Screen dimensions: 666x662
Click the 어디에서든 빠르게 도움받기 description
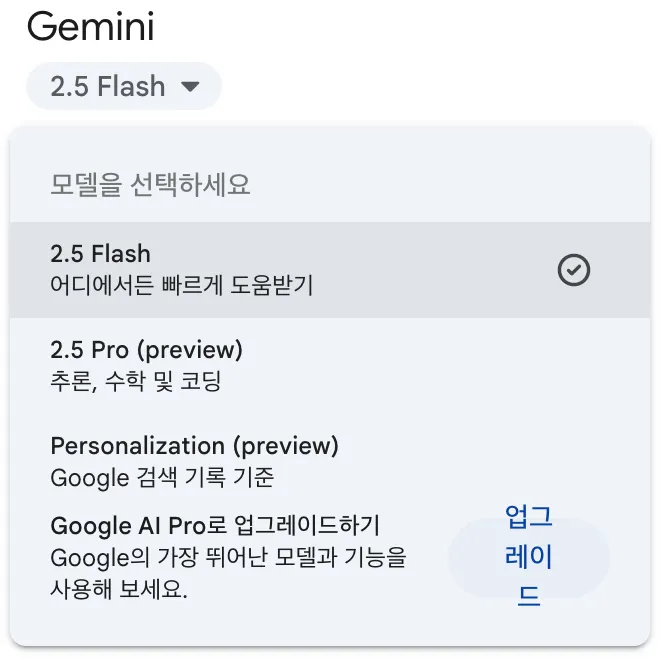pos(182,285)
